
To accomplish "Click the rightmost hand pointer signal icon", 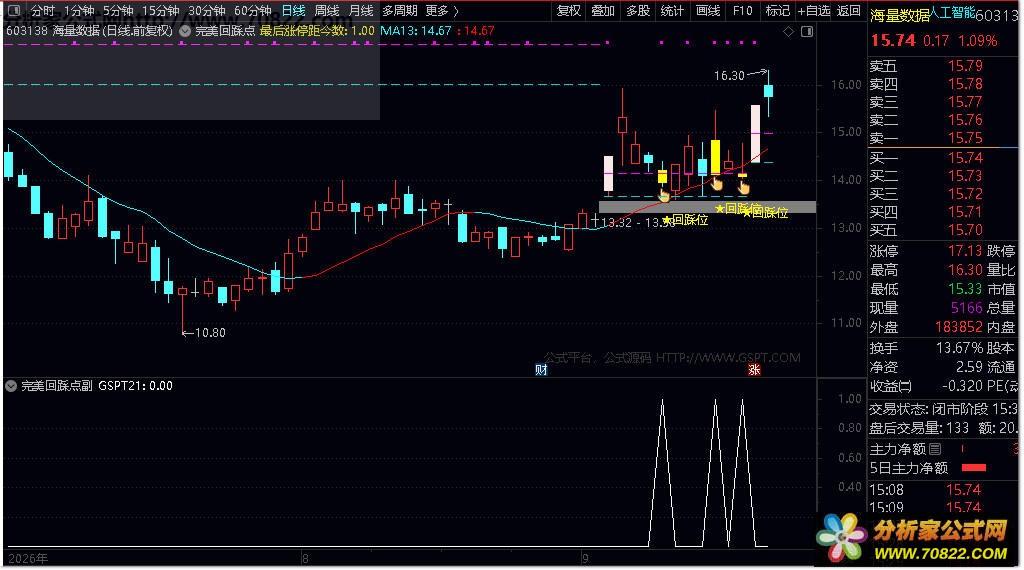I will tap(744, 187).
